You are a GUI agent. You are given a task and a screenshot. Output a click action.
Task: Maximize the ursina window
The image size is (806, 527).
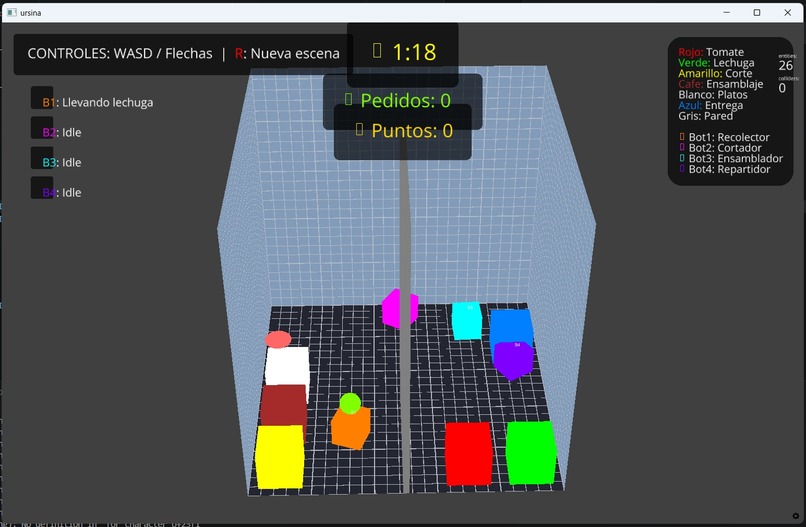click(x=757, y=12)
